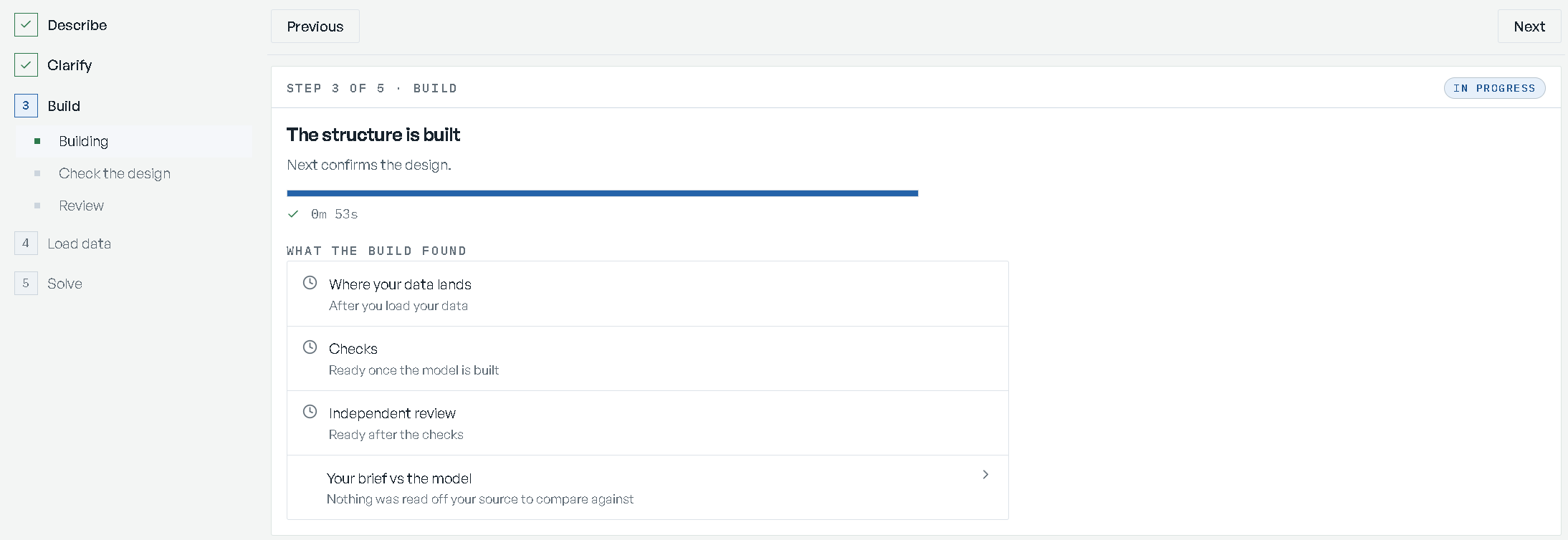The height and width of the screenshot is (540, 1568).
Task: Click the Previous button
Action: [x=315, y=26]
